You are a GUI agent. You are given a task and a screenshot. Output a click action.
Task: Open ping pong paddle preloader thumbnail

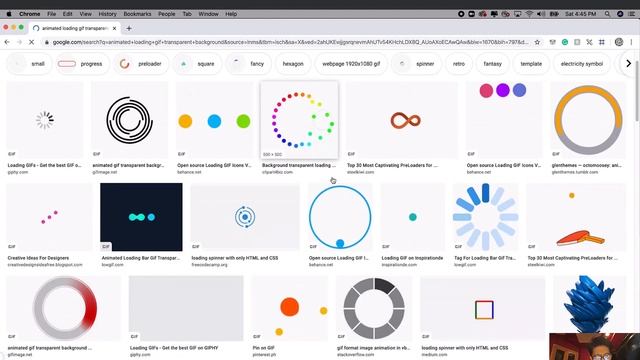[x=576, y=217]
